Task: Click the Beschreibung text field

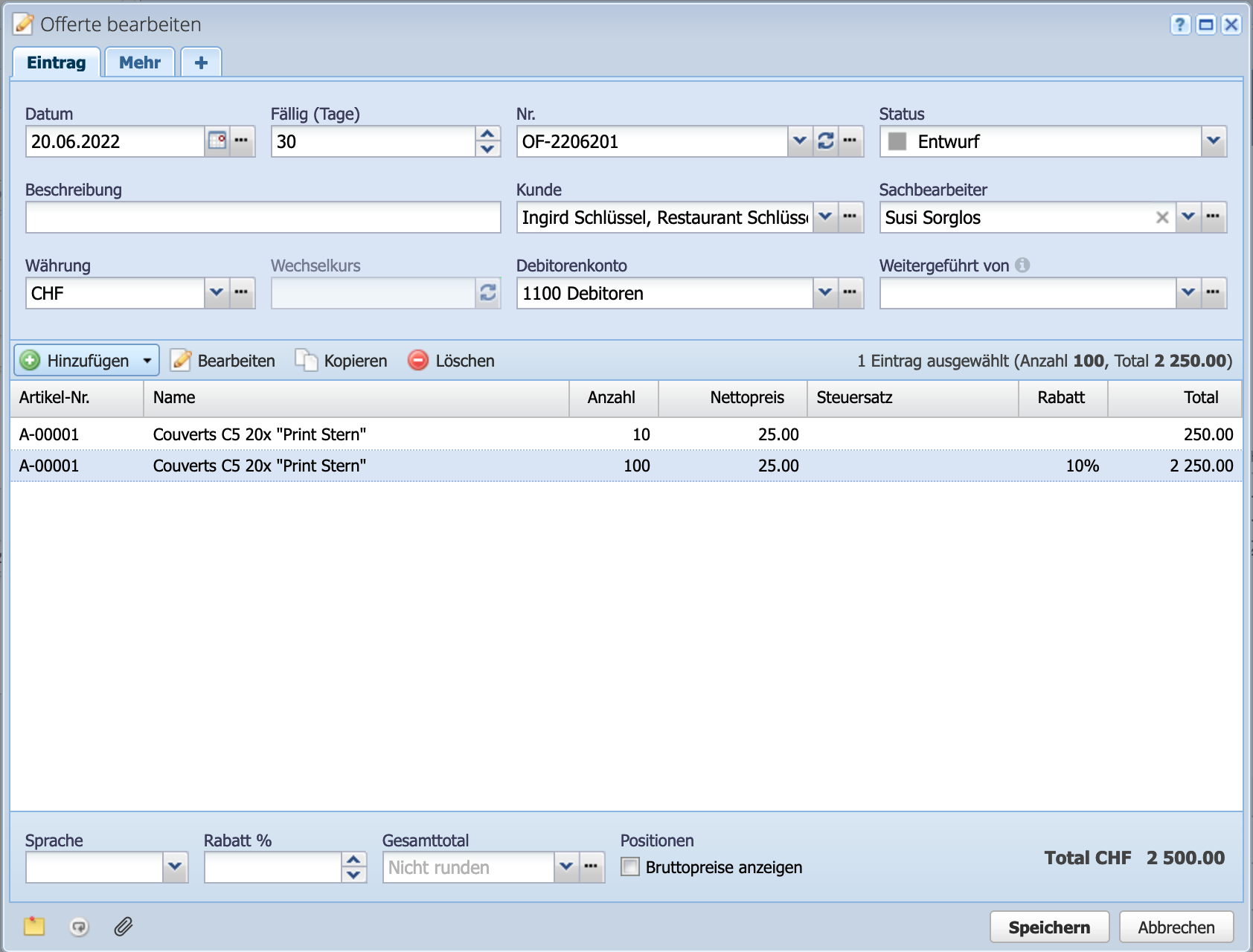Action: pos(263,217)
